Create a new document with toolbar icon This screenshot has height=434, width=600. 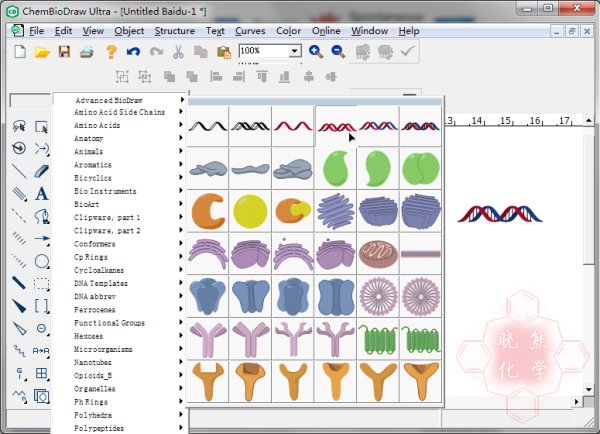point(20,51)
